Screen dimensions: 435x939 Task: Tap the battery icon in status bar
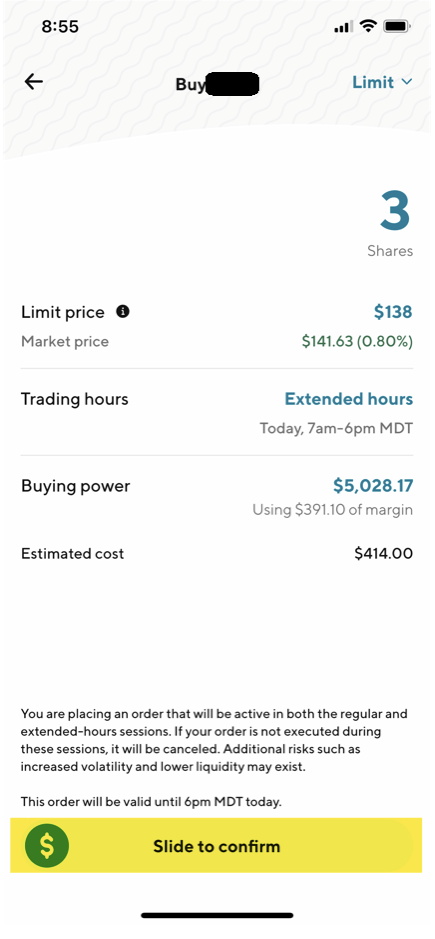(397, 26)
